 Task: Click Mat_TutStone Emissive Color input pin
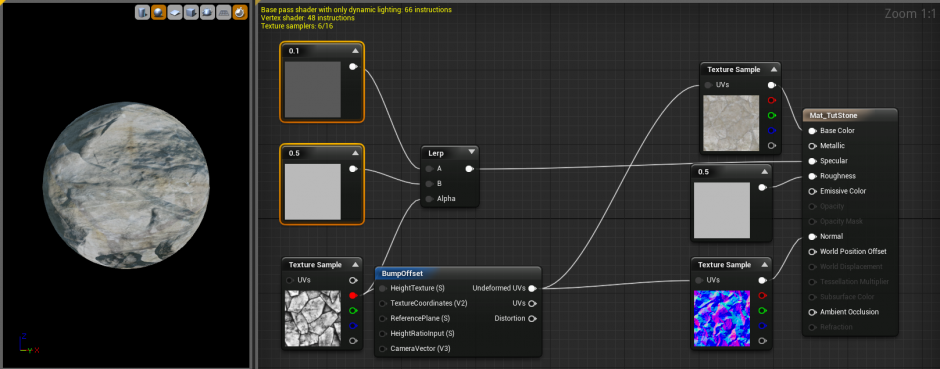click(x=812, y=191)
